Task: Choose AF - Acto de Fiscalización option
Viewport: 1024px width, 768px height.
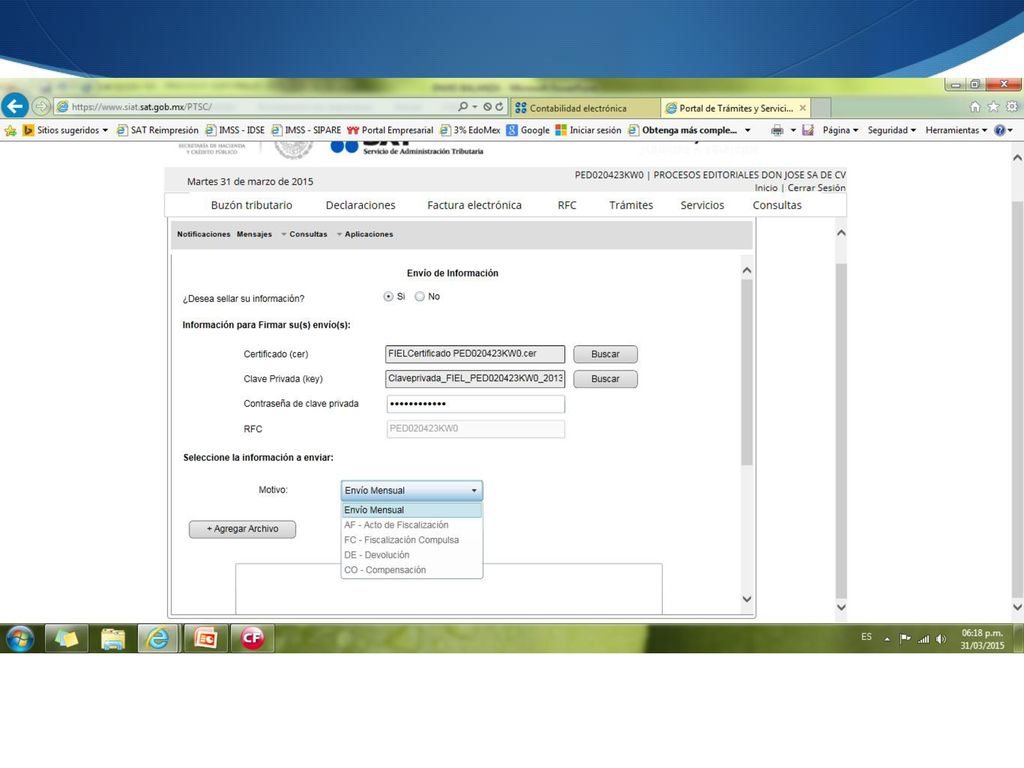Action: point(411,525)
